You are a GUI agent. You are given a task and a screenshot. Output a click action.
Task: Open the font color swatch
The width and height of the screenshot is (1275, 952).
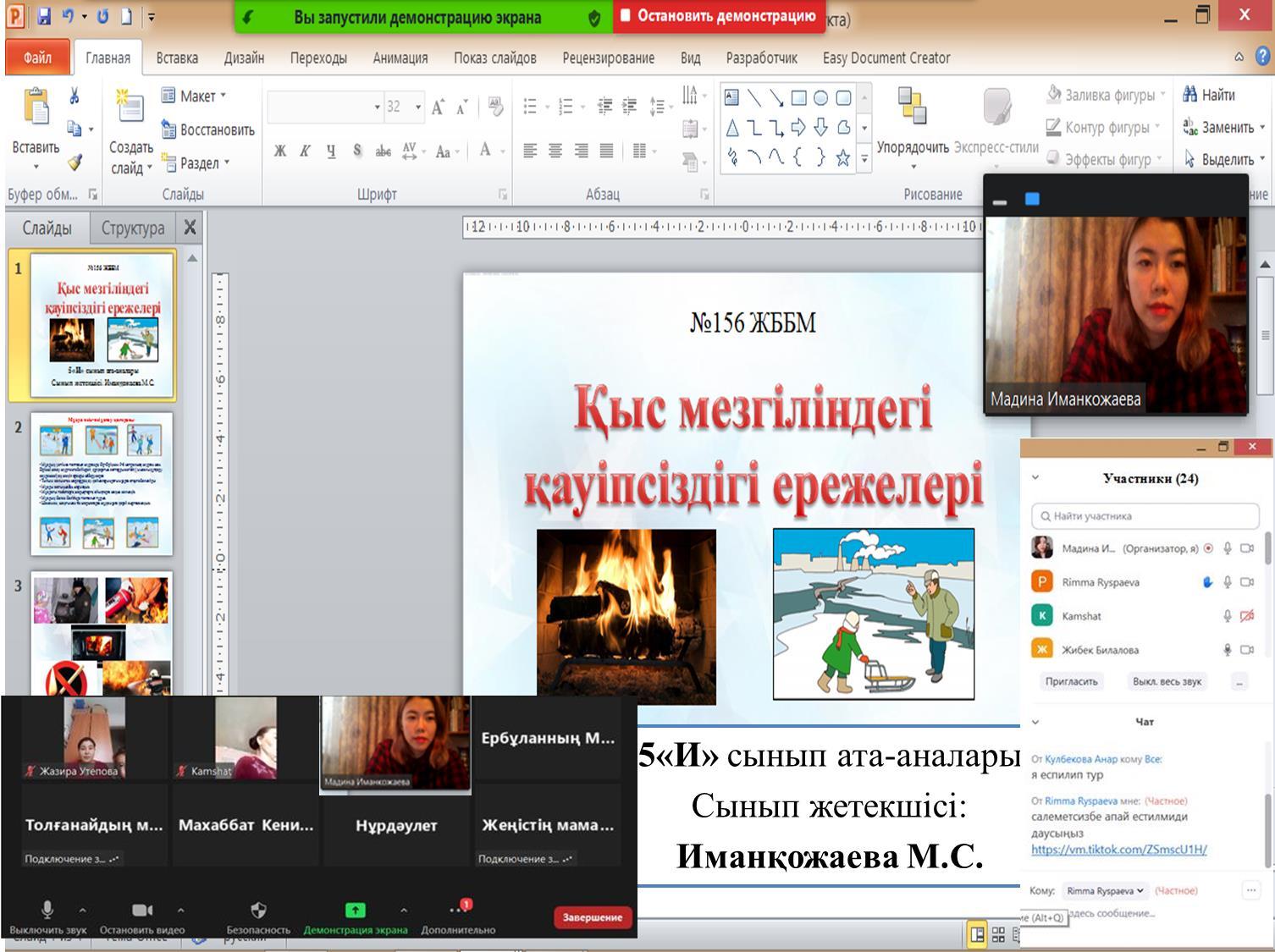pyautogui.click(x=485, y=150)
